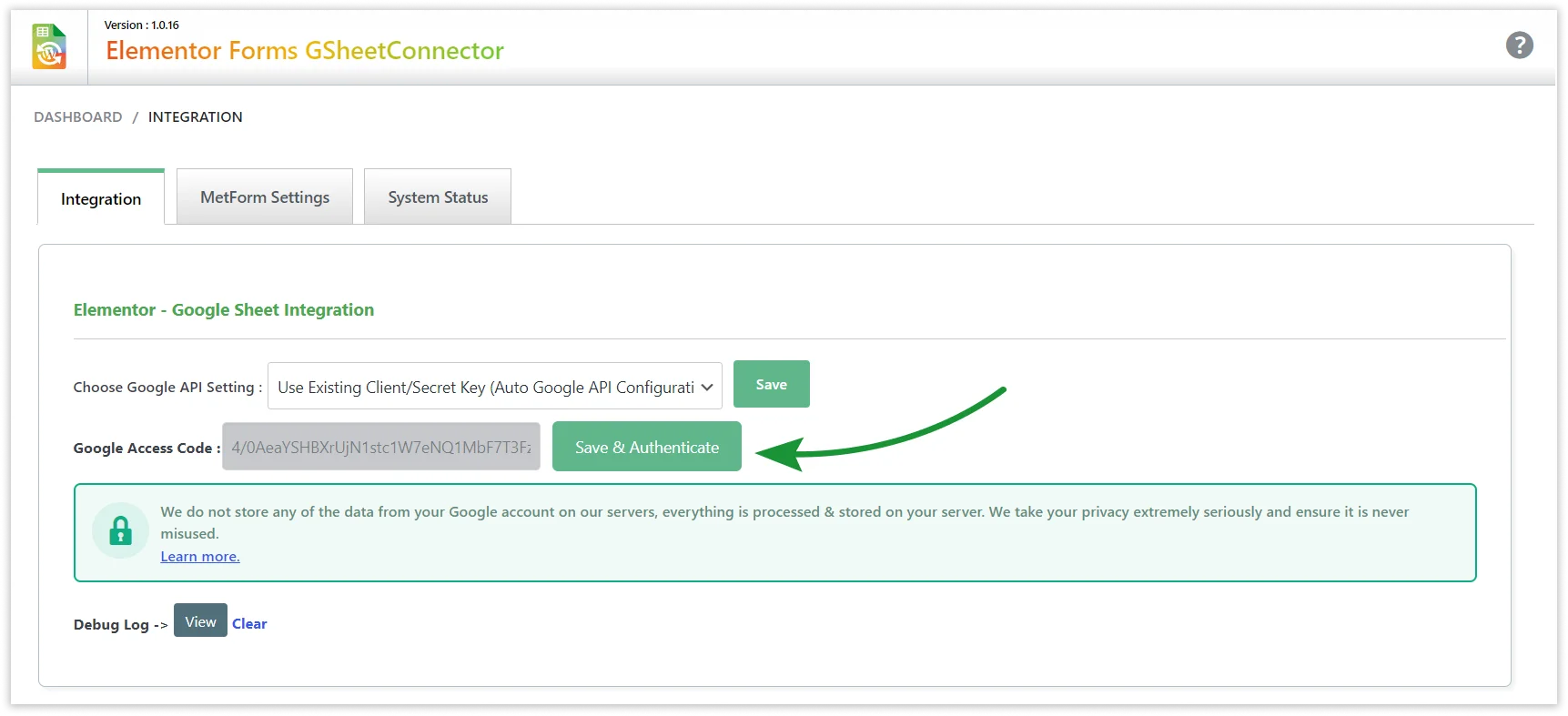The image size is (1568, 716).
Task: Expand the Choose Google API Setting dropdown
Action: coord(494,386)
